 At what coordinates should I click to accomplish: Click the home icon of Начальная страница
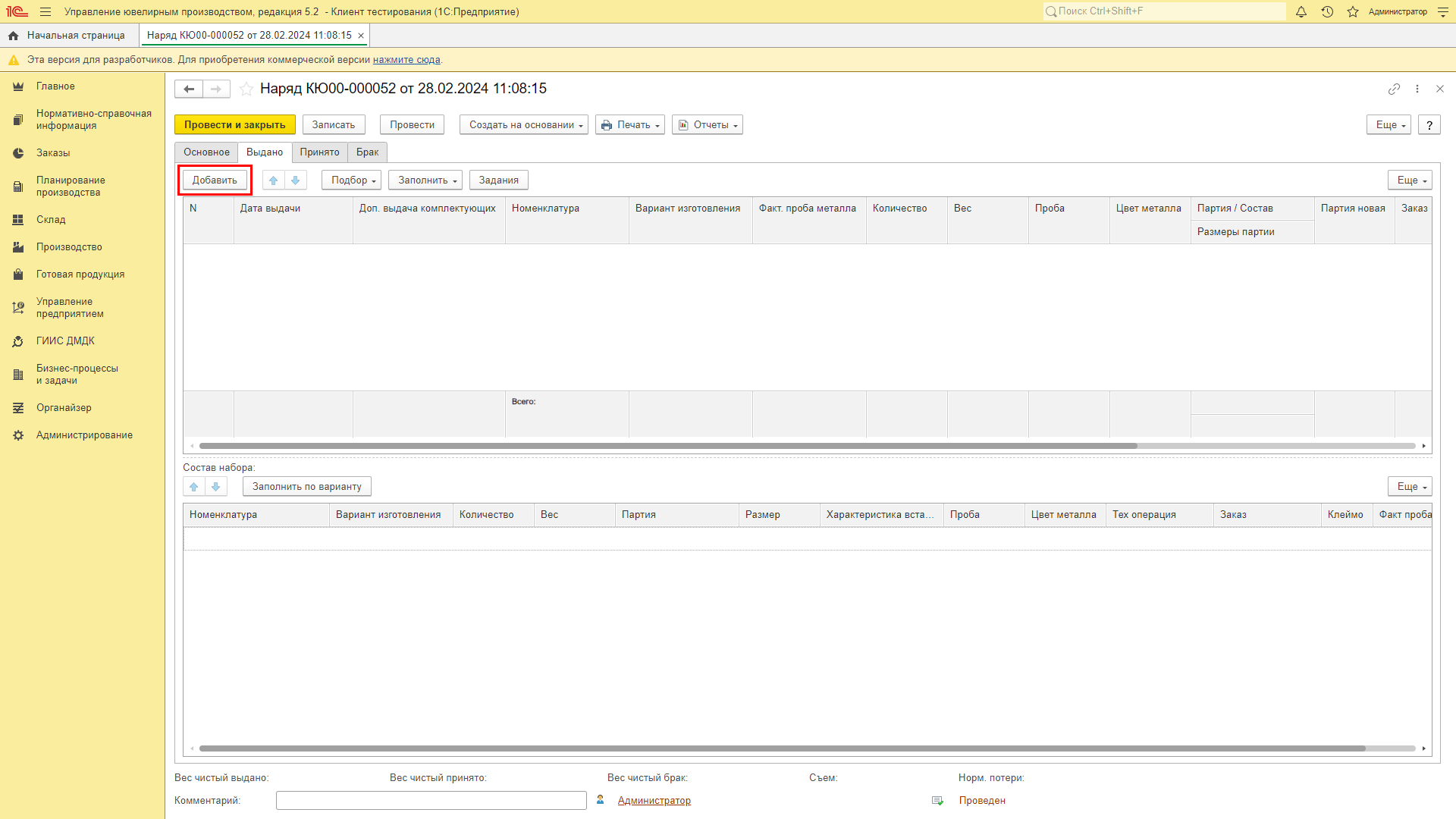tap(13, 36)
